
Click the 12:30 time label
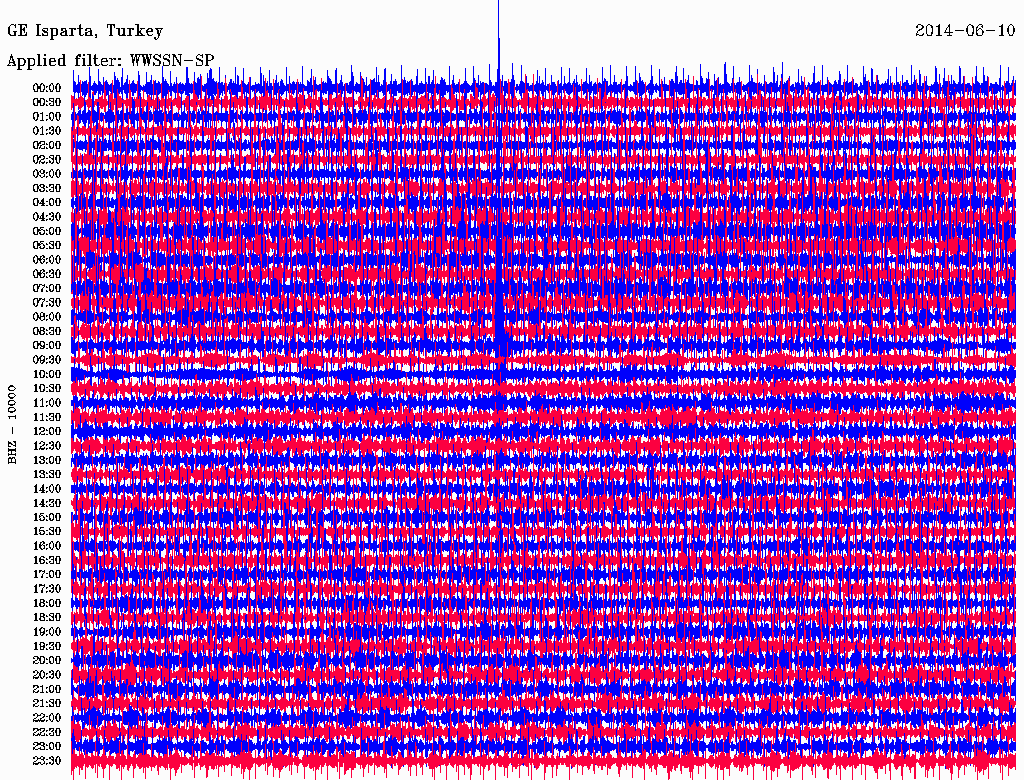pyautogui.click(x=47, y=446)
